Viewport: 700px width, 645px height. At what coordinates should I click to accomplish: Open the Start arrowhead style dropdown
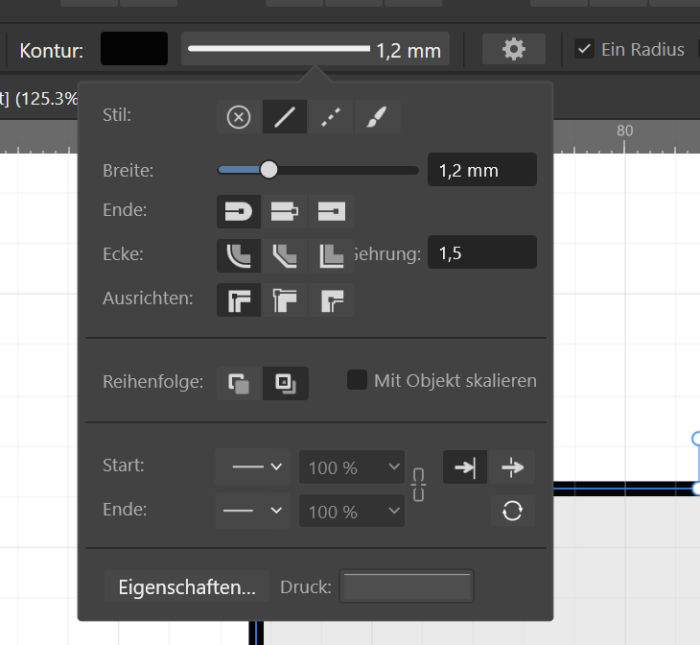coord(253,467)
